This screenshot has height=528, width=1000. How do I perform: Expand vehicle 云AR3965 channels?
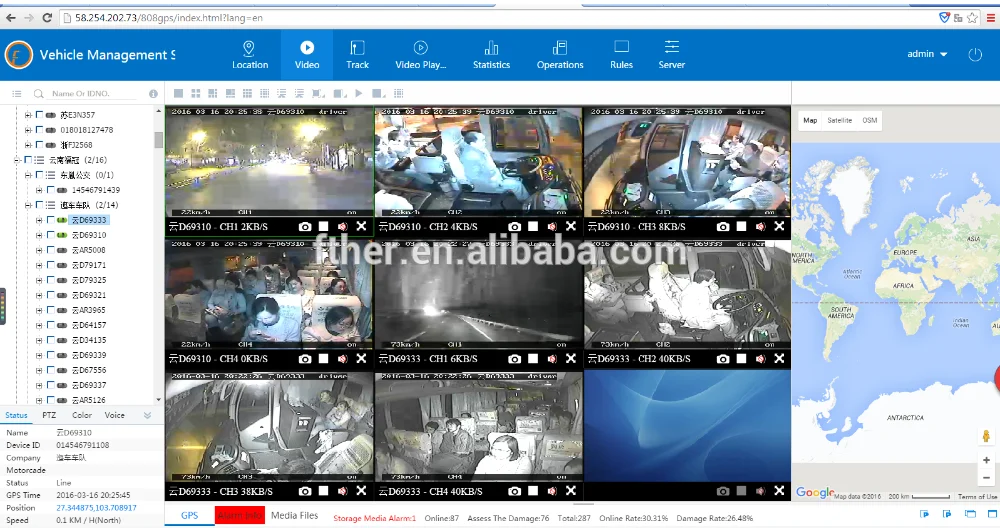[39, 310]
